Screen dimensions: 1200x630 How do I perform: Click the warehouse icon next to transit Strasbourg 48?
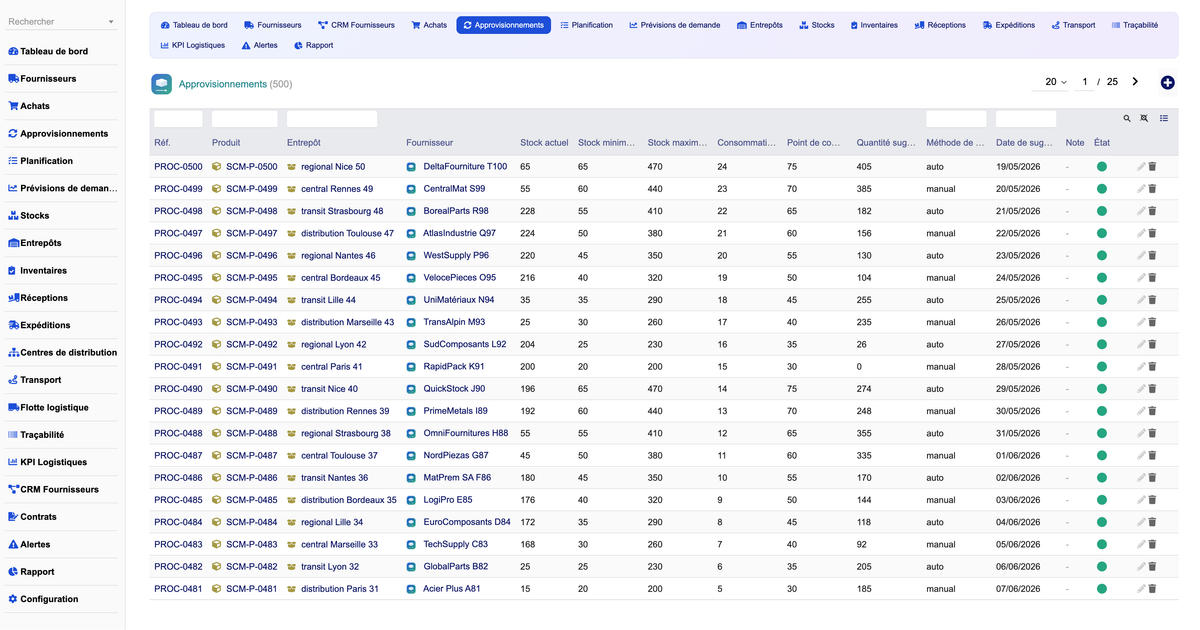coord(292,211)
